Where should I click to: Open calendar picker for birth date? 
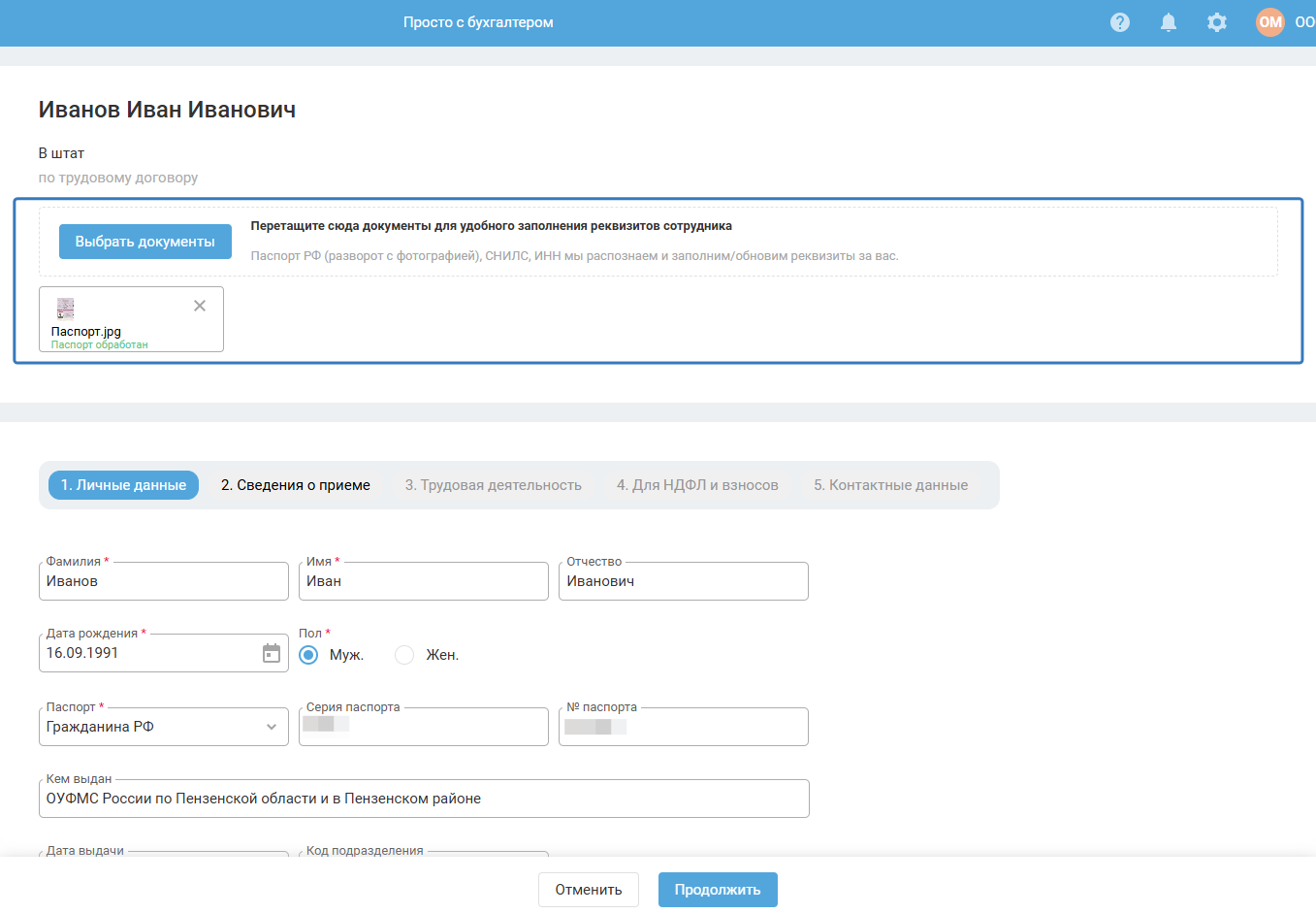(272, 653)
